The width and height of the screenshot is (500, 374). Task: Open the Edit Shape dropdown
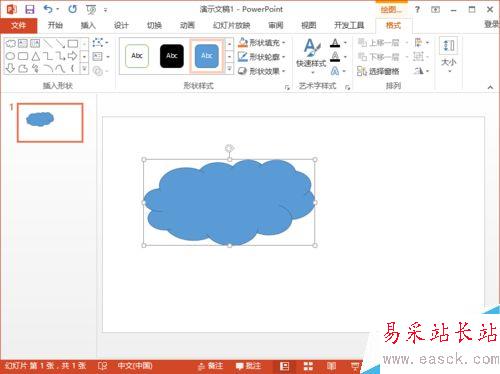pos(100,42)
